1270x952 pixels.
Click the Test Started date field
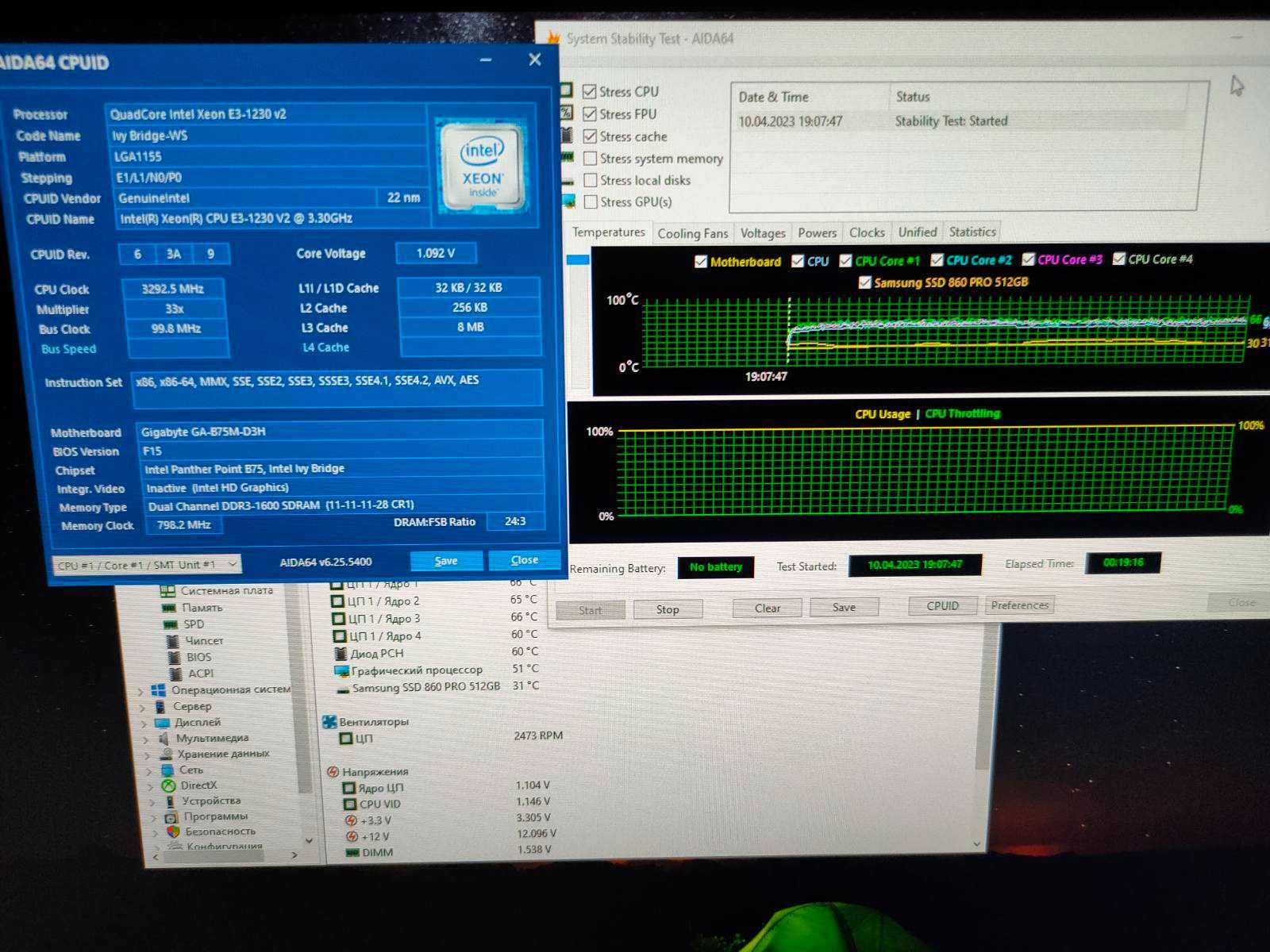pos(915,565)
